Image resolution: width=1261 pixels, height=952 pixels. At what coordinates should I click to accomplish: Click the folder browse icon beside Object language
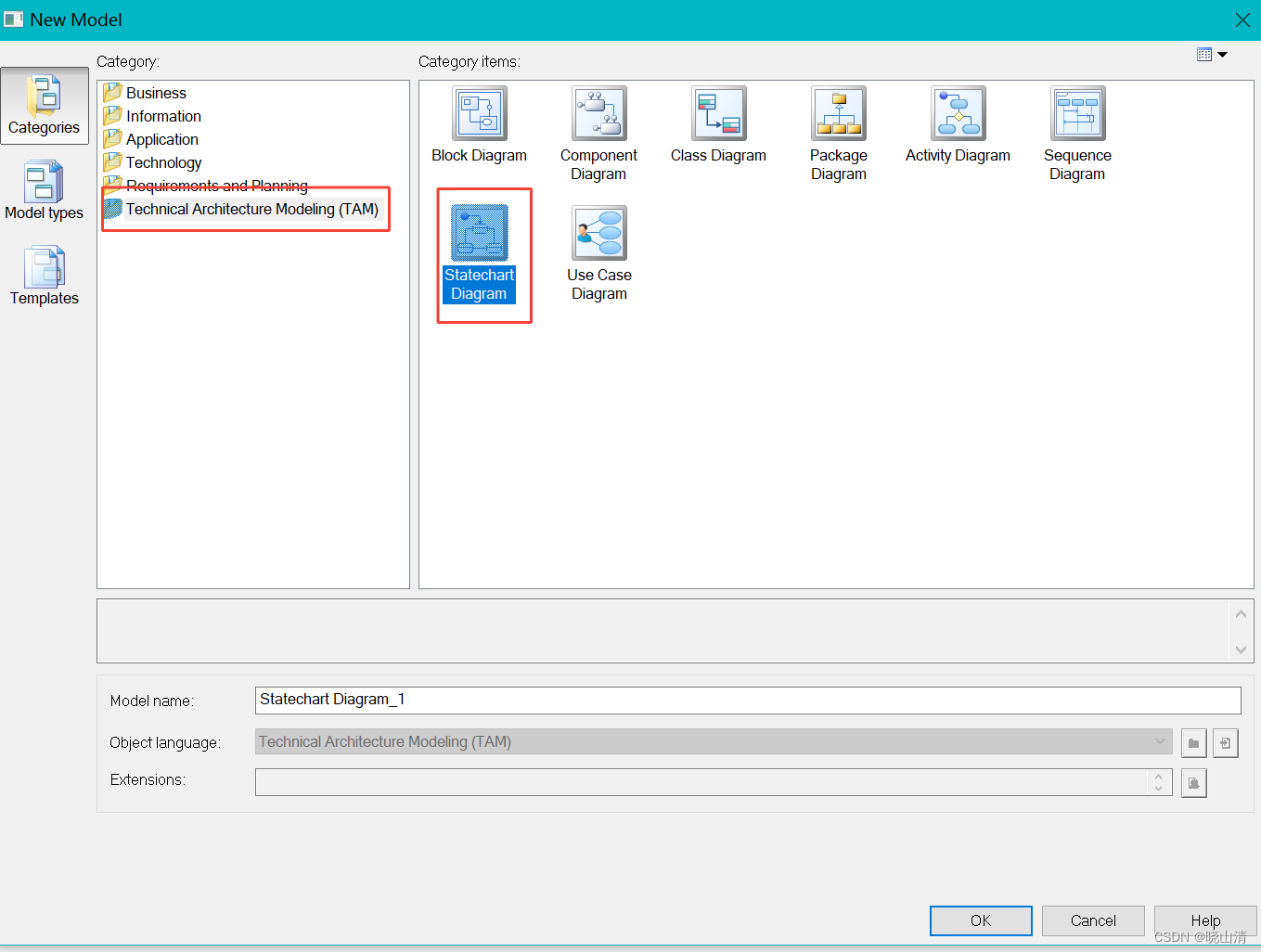point(1193,742)
